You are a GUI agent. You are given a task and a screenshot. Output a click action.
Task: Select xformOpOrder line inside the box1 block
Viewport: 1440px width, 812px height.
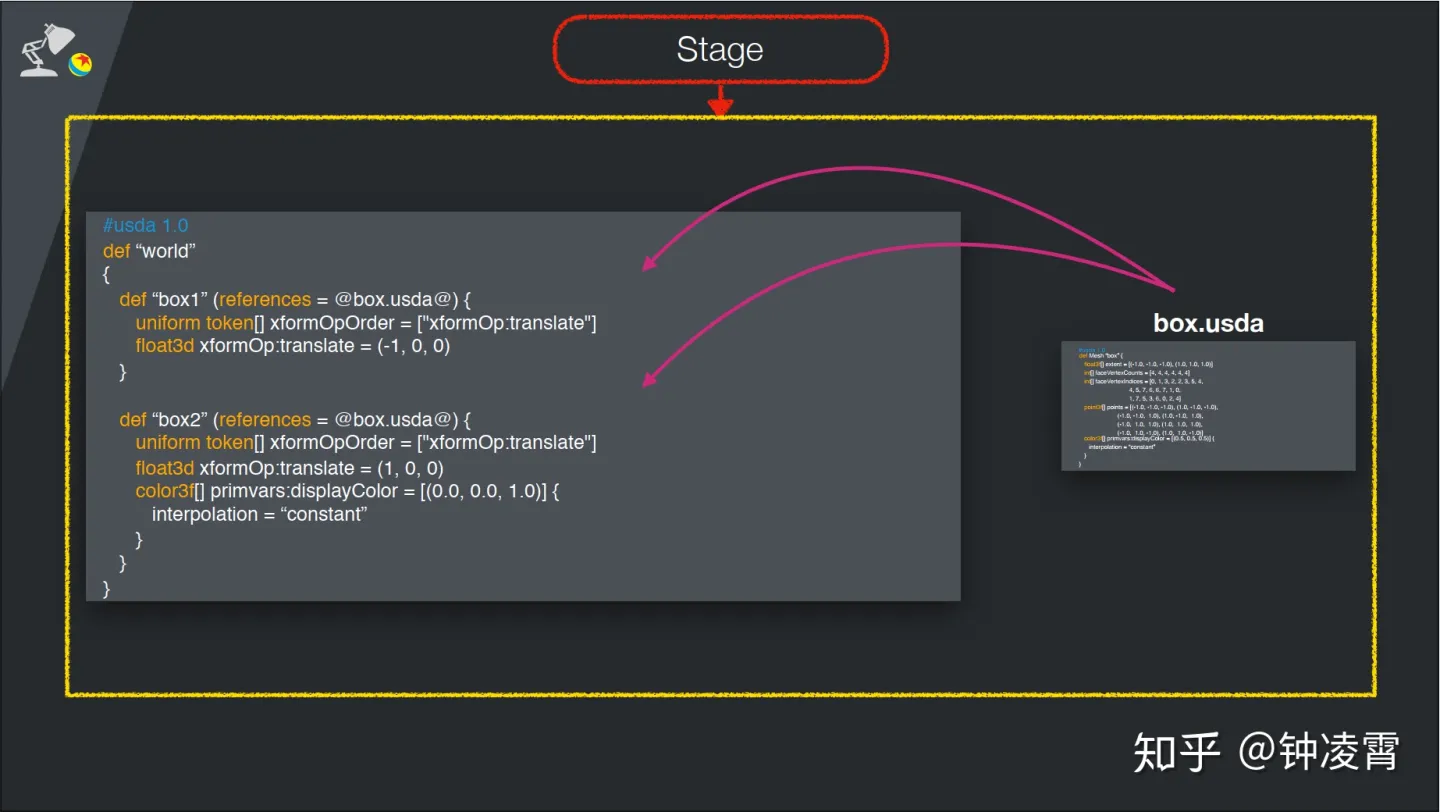tap(366, 323)
